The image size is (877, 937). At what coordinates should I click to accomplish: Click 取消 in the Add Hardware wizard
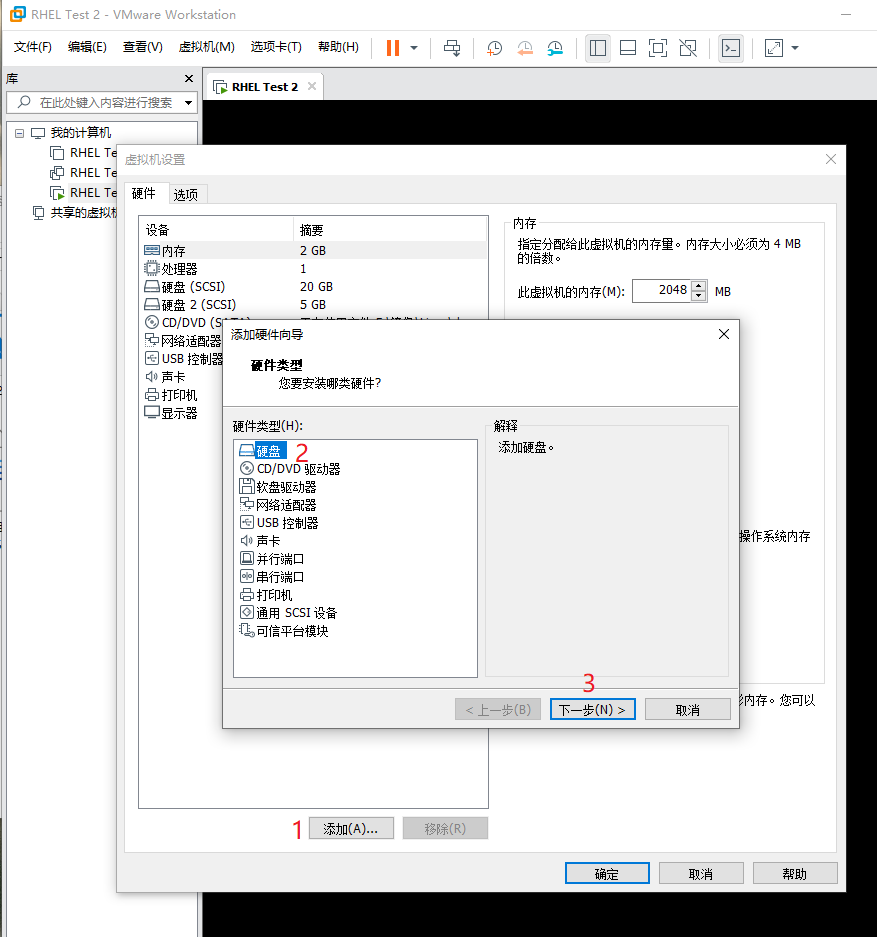(x=688, y=709)
